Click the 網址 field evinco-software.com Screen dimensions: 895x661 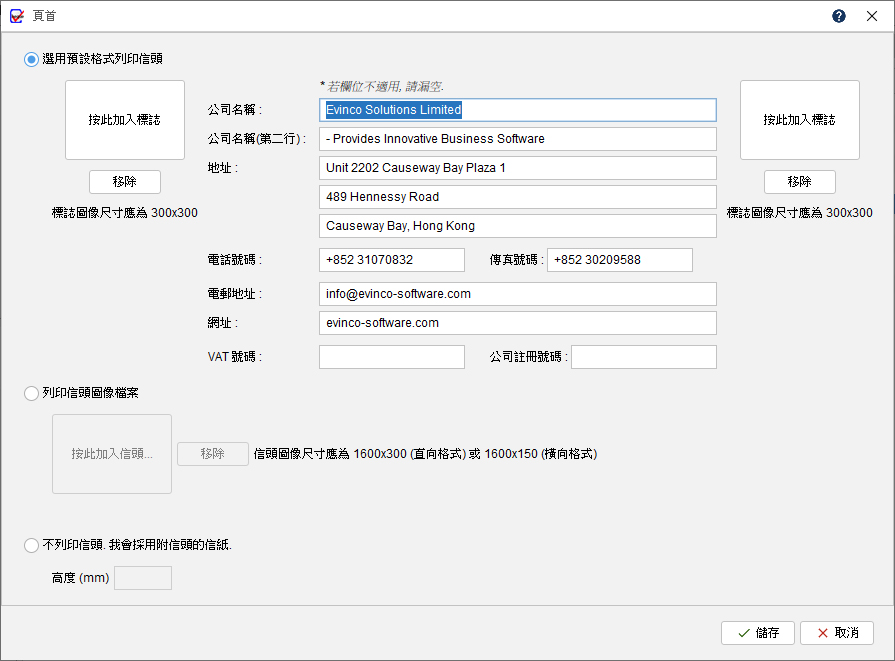tap(518, 323)
